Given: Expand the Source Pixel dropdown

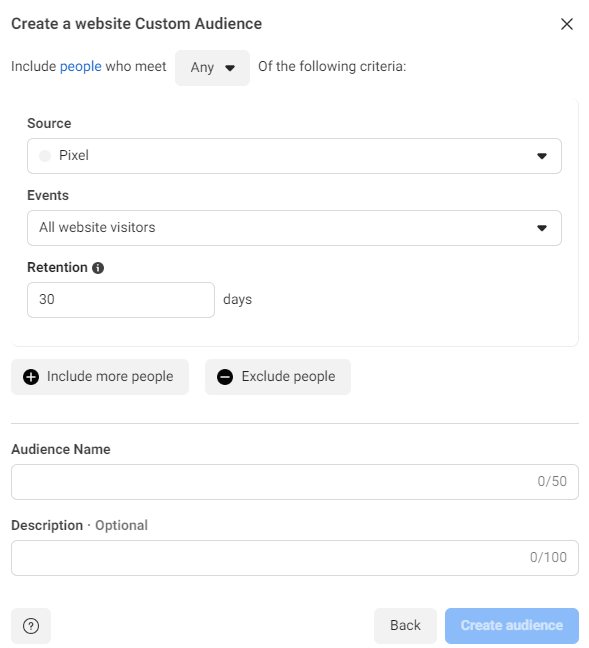Looking at the screenshot, I should 294,156.
